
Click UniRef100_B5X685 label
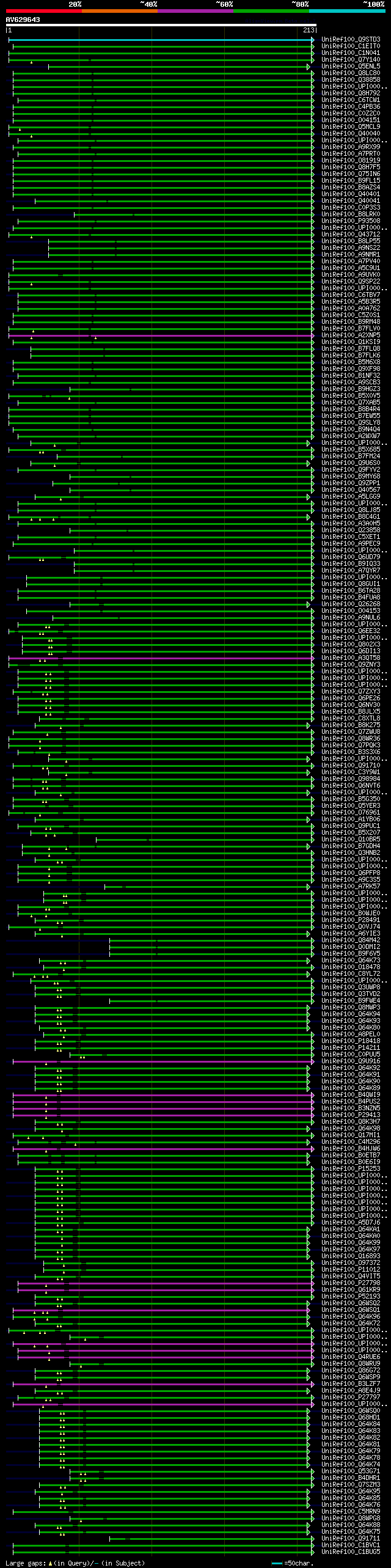[x=351, y=450]
